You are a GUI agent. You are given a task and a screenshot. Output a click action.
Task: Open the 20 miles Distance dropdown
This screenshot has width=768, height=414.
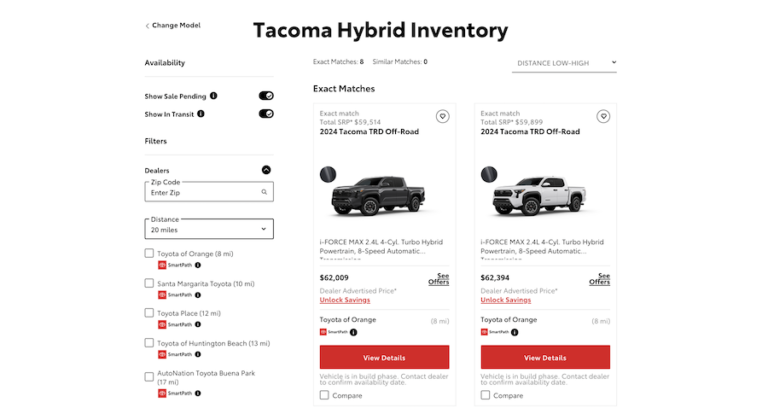209,229
